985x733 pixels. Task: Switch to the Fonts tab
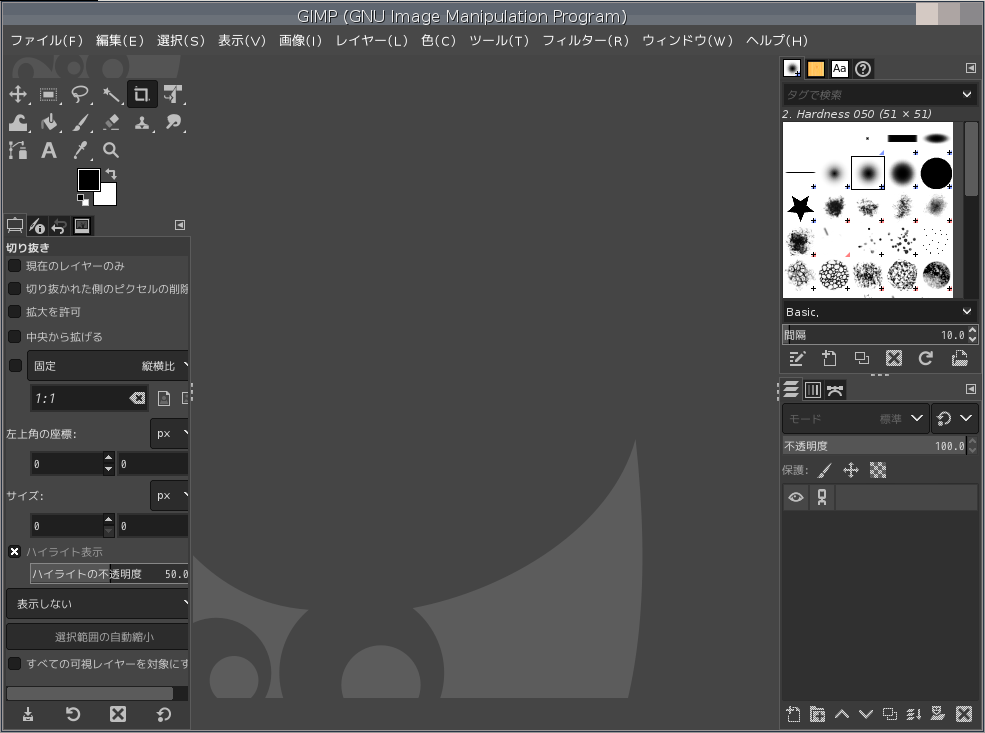click(839, 68)
